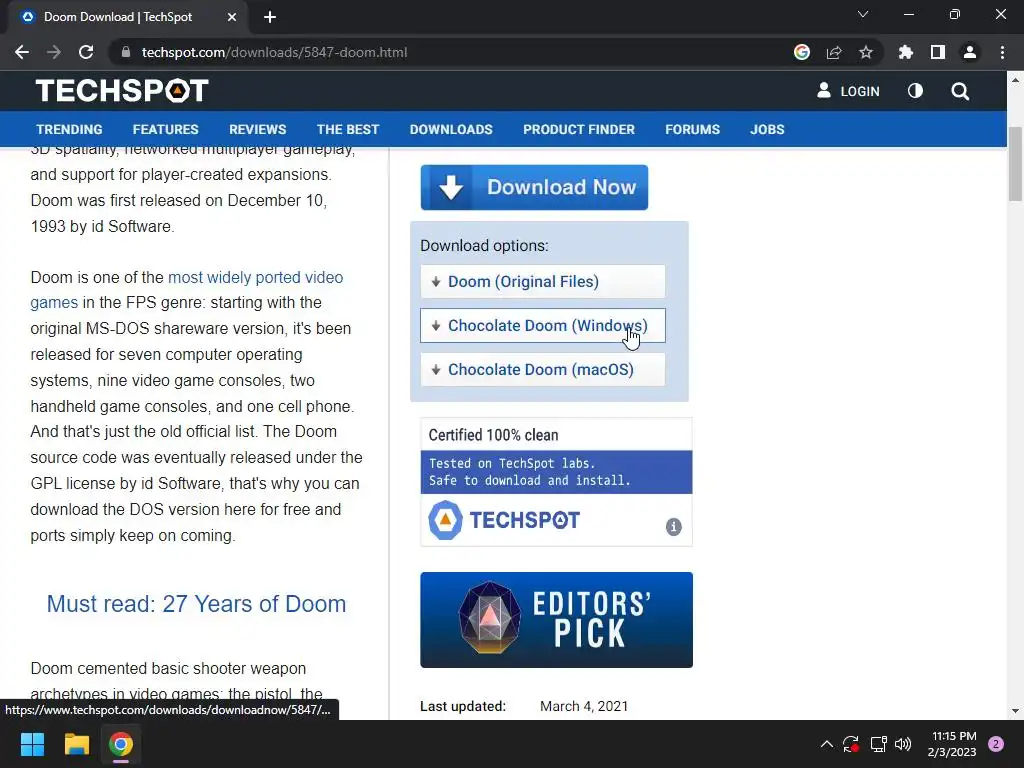Go back to the previous page

(22, 52)
